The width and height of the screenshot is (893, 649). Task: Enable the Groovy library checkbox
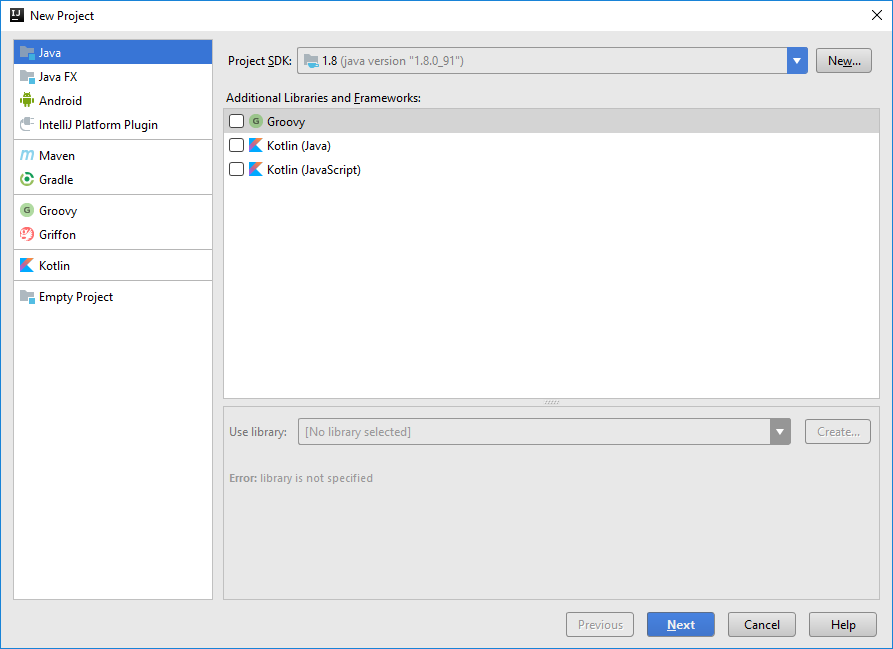point(237,121)
